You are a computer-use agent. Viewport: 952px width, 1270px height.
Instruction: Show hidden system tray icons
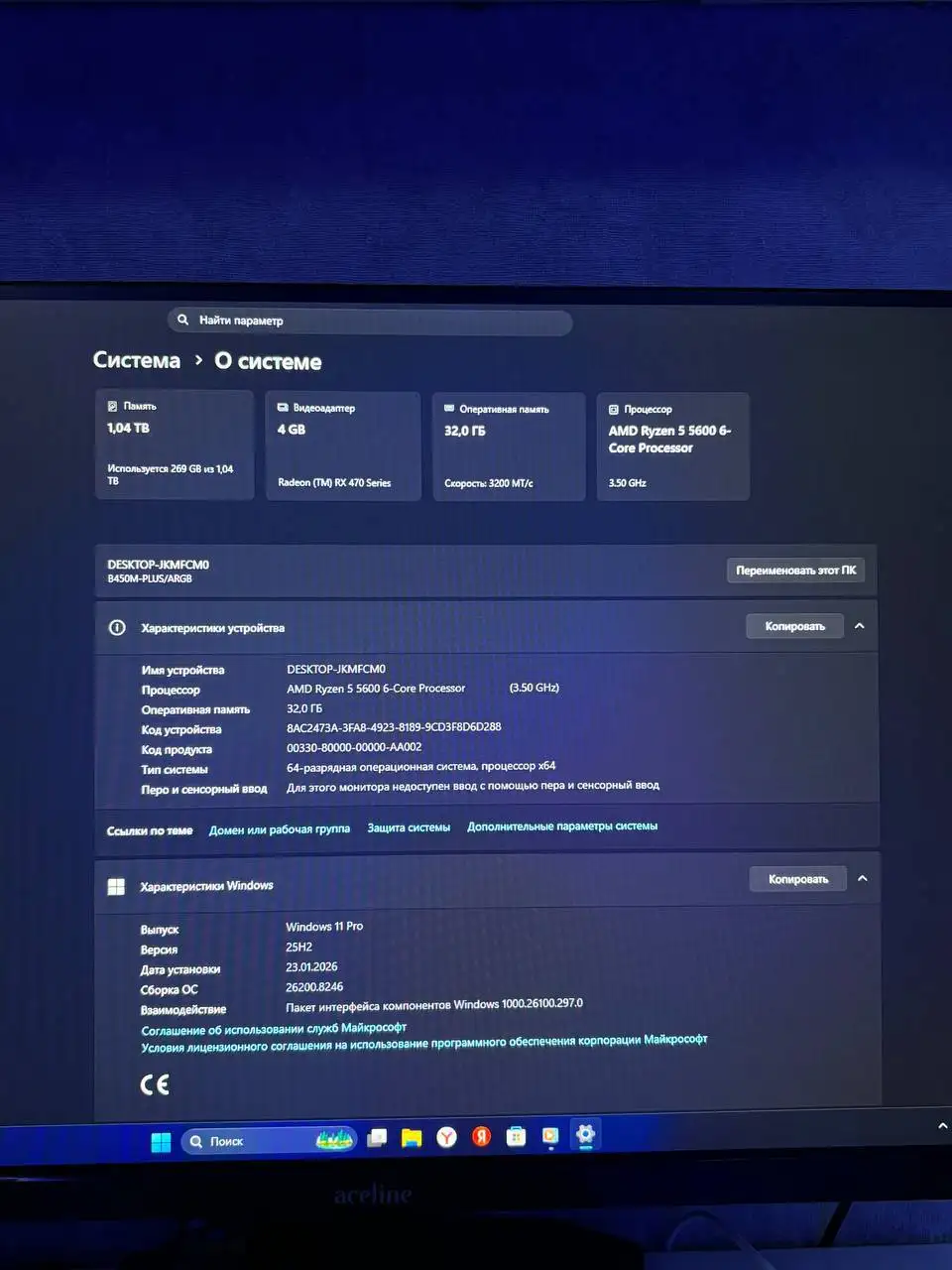[942, 1126]
